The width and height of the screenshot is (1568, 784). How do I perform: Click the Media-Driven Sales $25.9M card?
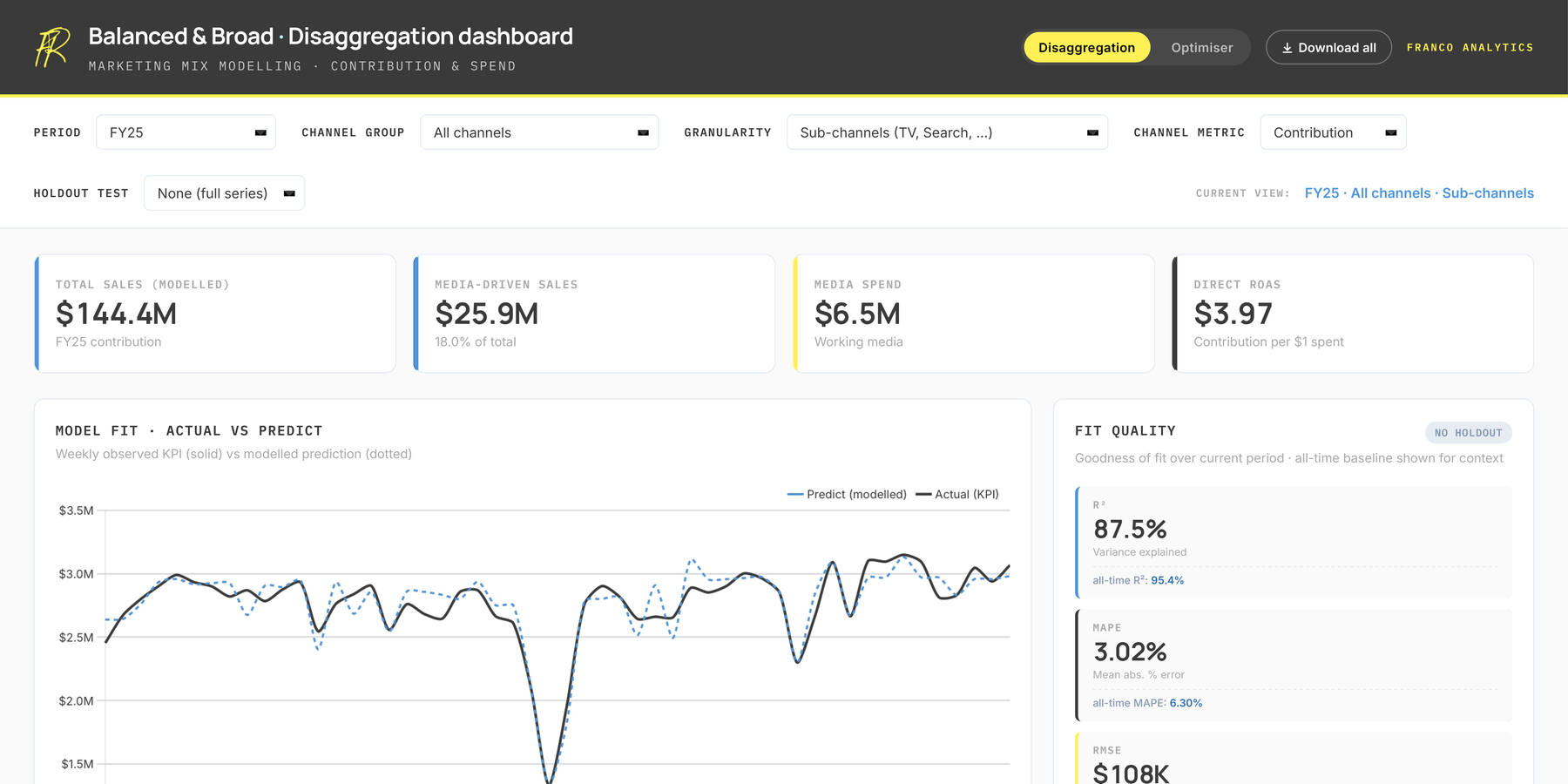coord(594,314)
